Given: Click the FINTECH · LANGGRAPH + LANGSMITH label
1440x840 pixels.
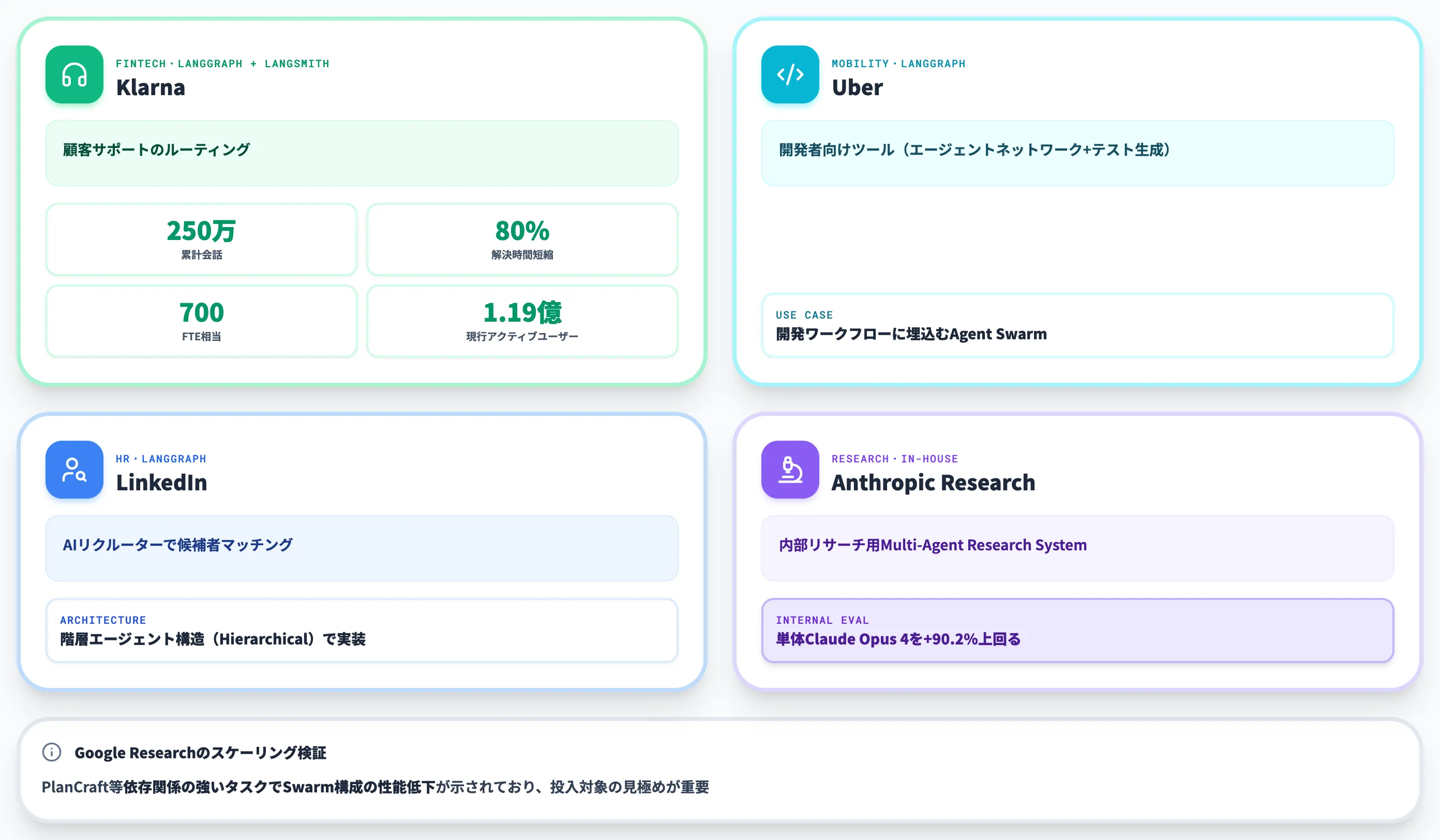Looking at the screenshot, I should point(222,64).
